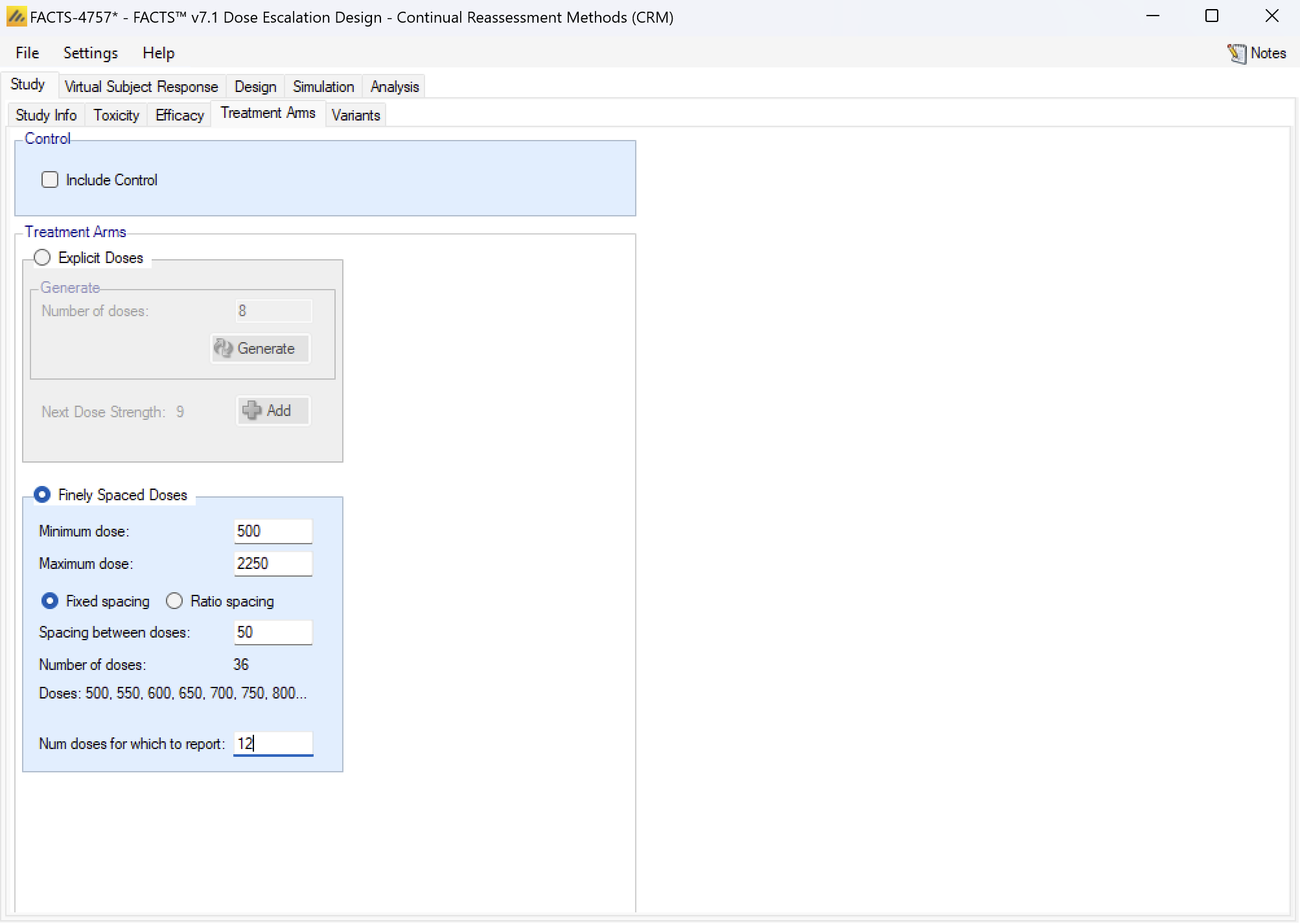Click the Maximum dose input field
Screen dimensions: 1300x924
click(272, 564)
